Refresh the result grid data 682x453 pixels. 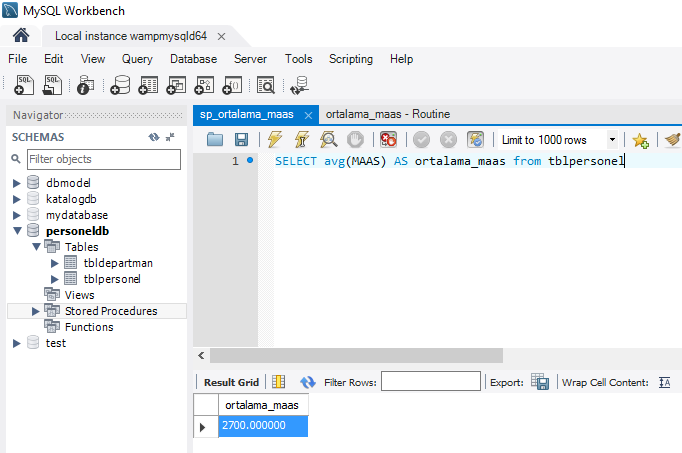click(308, 382)
